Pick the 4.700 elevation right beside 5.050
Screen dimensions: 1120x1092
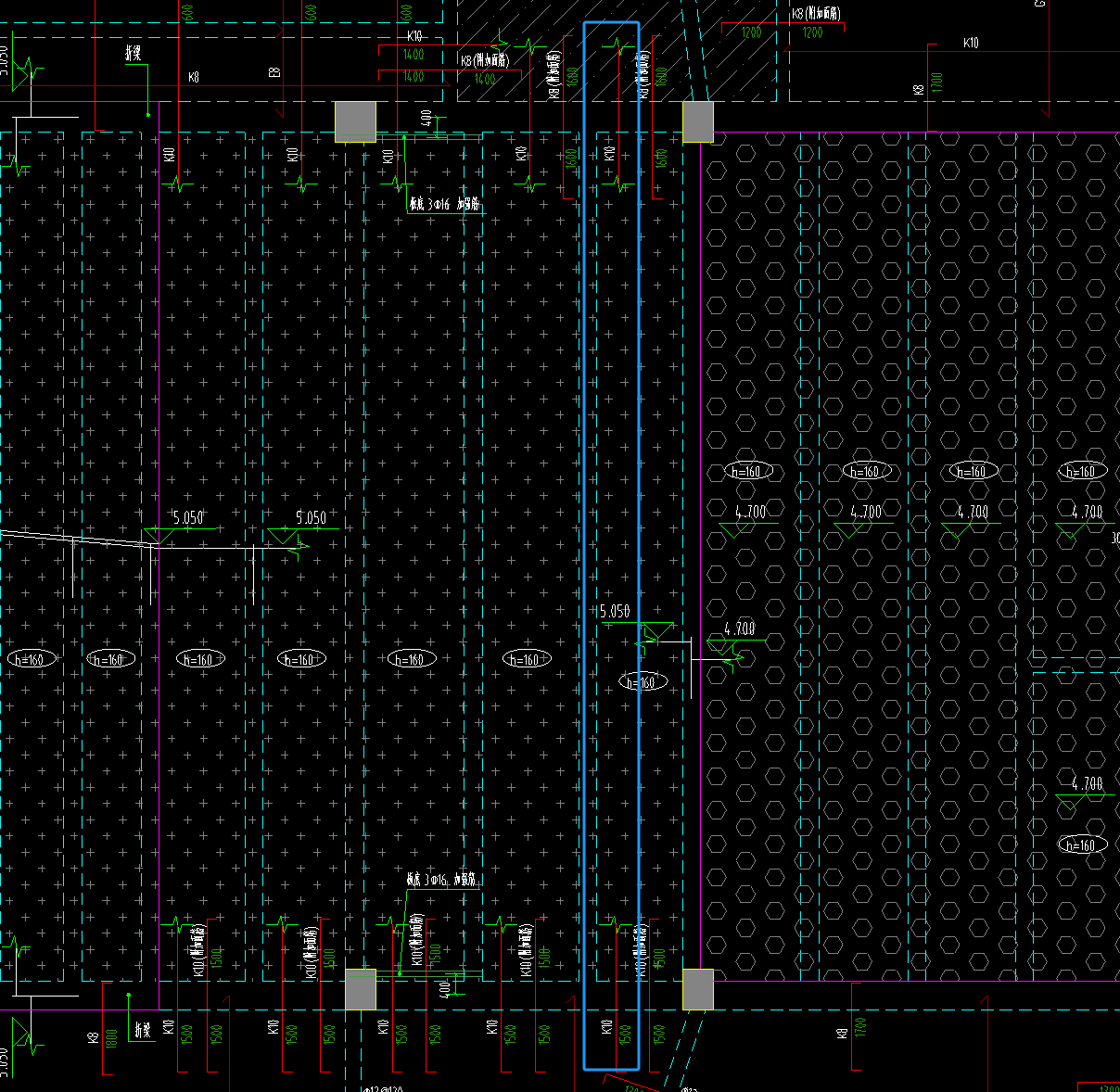740,629
